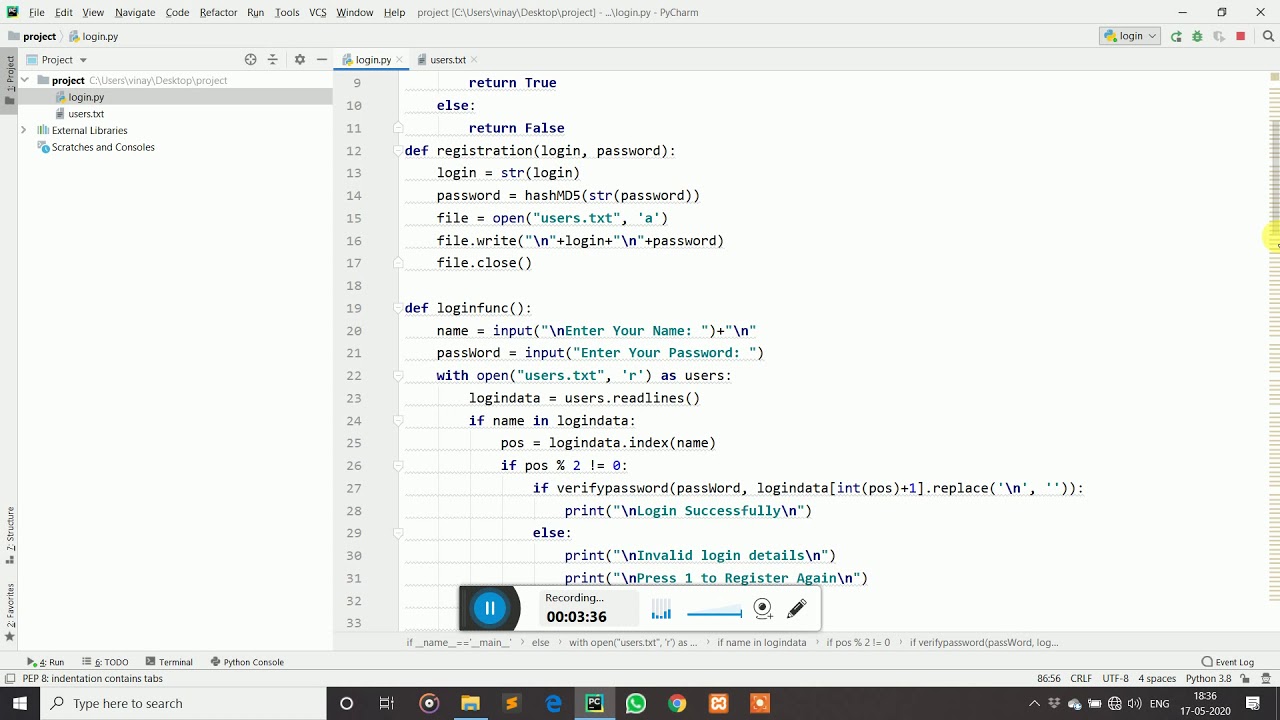
Task: Open the Windows Start menu
Action: coord(20,703)
